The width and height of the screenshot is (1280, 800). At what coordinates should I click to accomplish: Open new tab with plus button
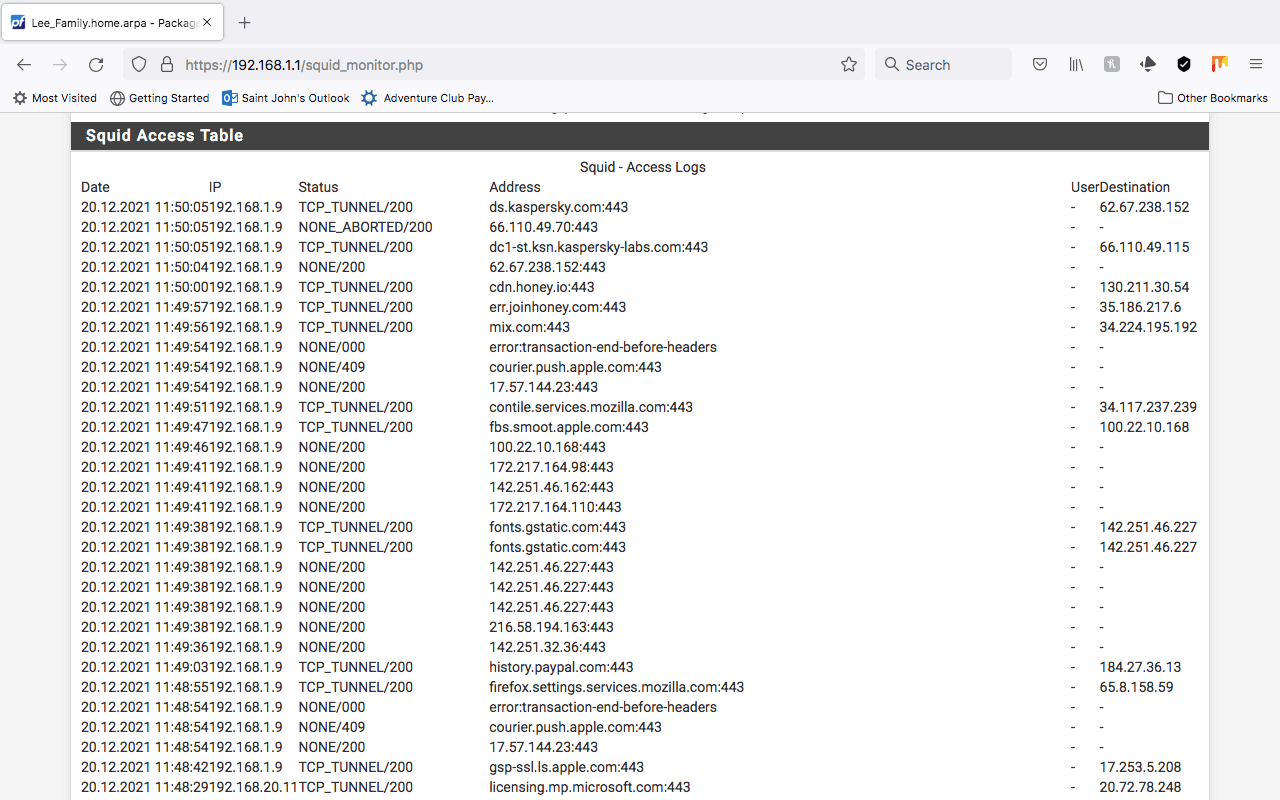coord(245,22)
